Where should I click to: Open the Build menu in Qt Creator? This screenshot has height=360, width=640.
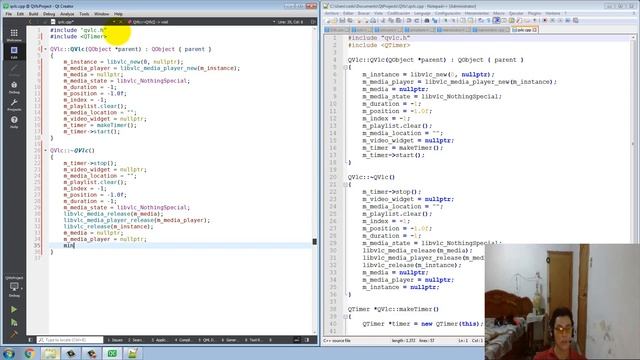(x=33, y=14)
